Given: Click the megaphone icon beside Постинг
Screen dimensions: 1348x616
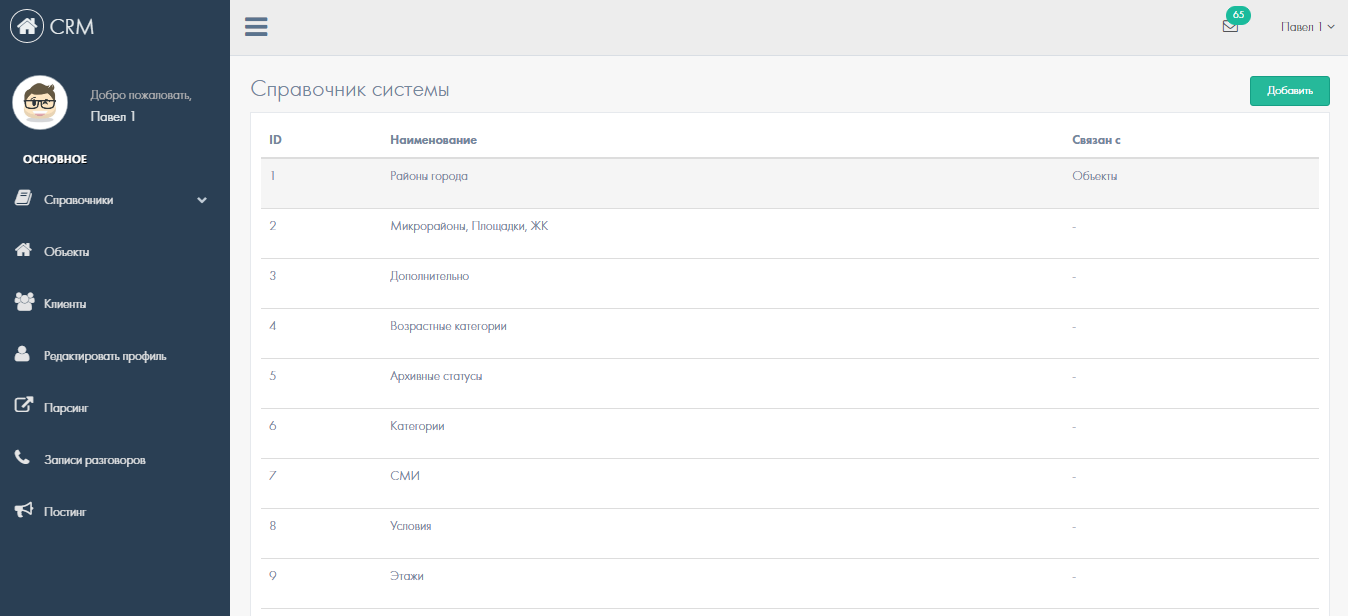Looking at the screenshot, I should tap(24, 510).
